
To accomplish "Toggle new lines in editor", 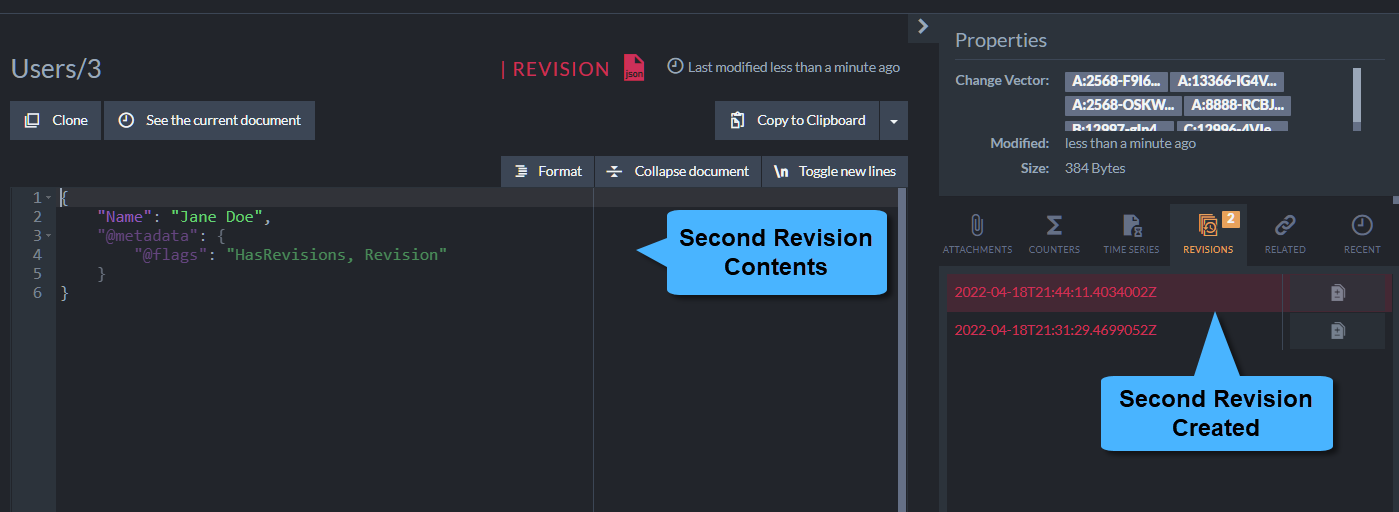I will [835, 171].
